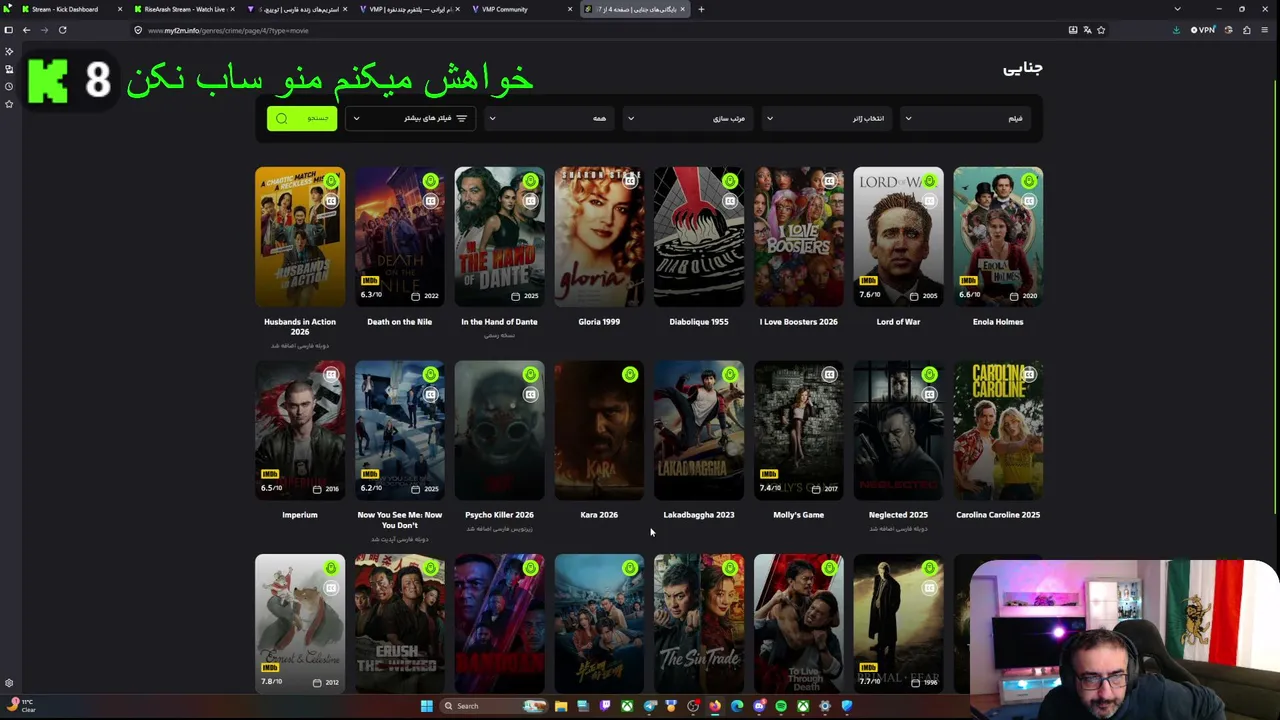The height and width of the screenshot is (720, 1280).
Task: Switch to the استریم‌های زنده فارسی tab
Action: 296,9
